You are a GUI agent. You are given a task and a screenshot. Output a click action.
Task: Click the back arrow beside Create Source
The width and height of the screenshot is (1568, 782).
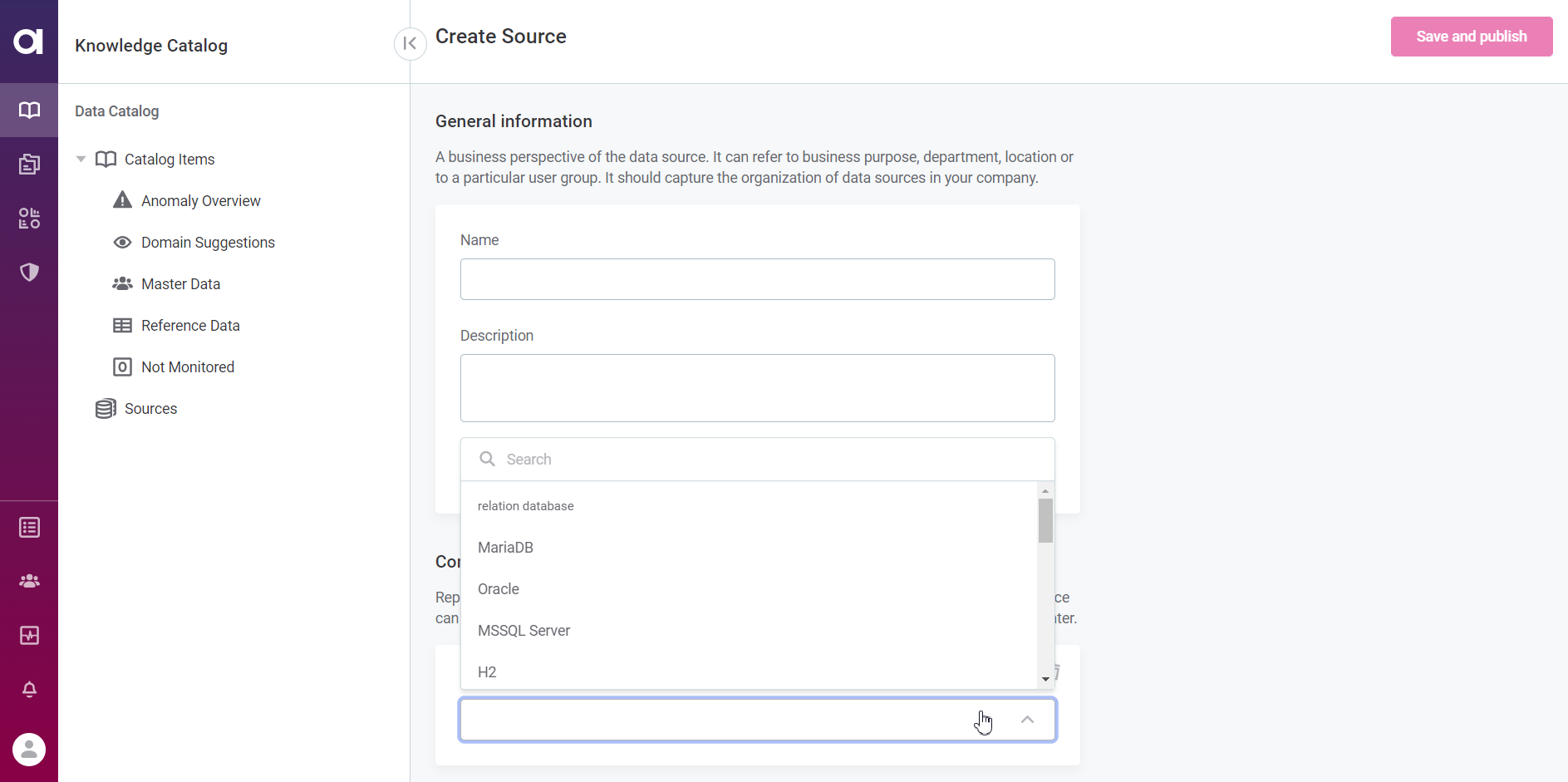coord(410,43)
